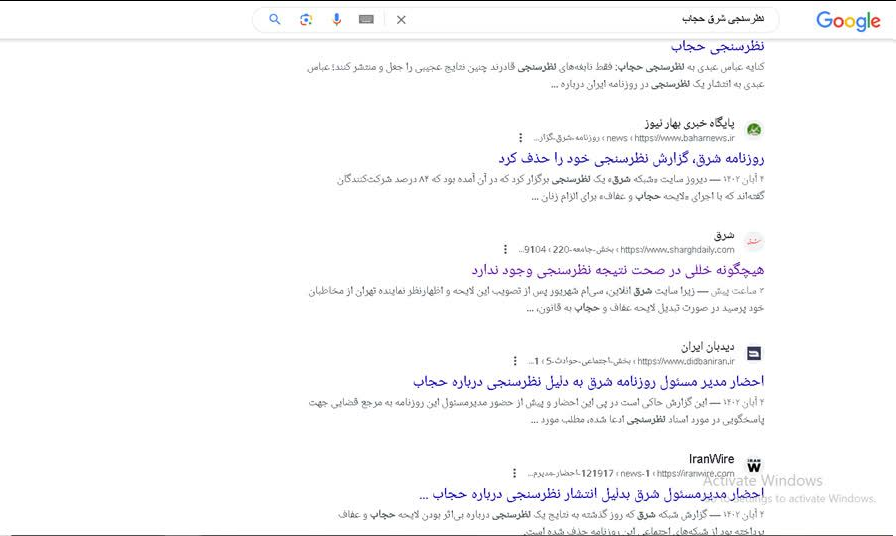Open three-dot menu for baharnews.ir result
This screenshot has height=536, width=896.
520,138
